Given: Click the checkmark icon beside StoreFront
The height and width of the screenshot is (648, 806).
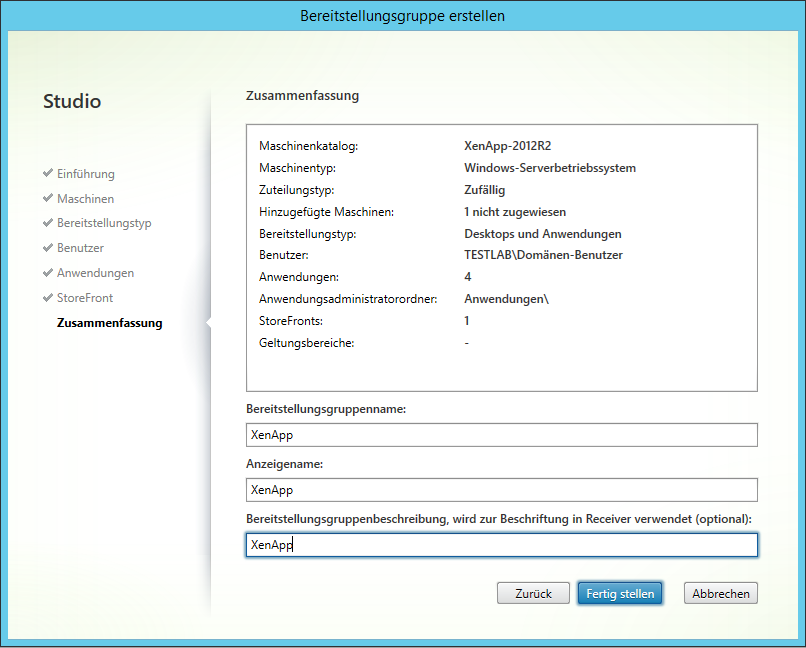Looking at the screenshot, I should coord(48,297).
